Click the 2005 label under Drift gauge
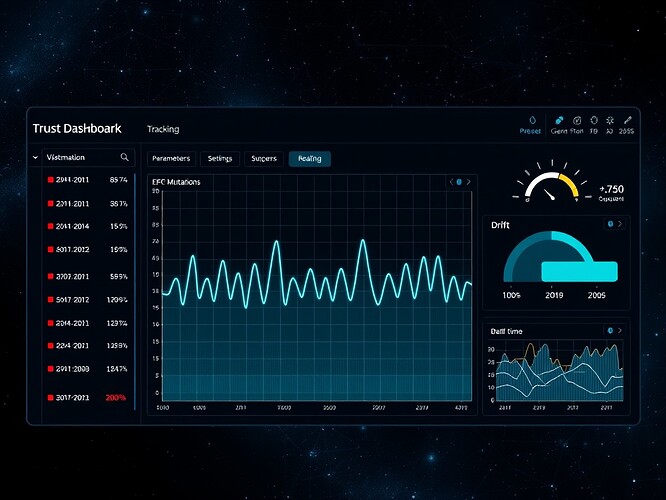 click(597, 295)
